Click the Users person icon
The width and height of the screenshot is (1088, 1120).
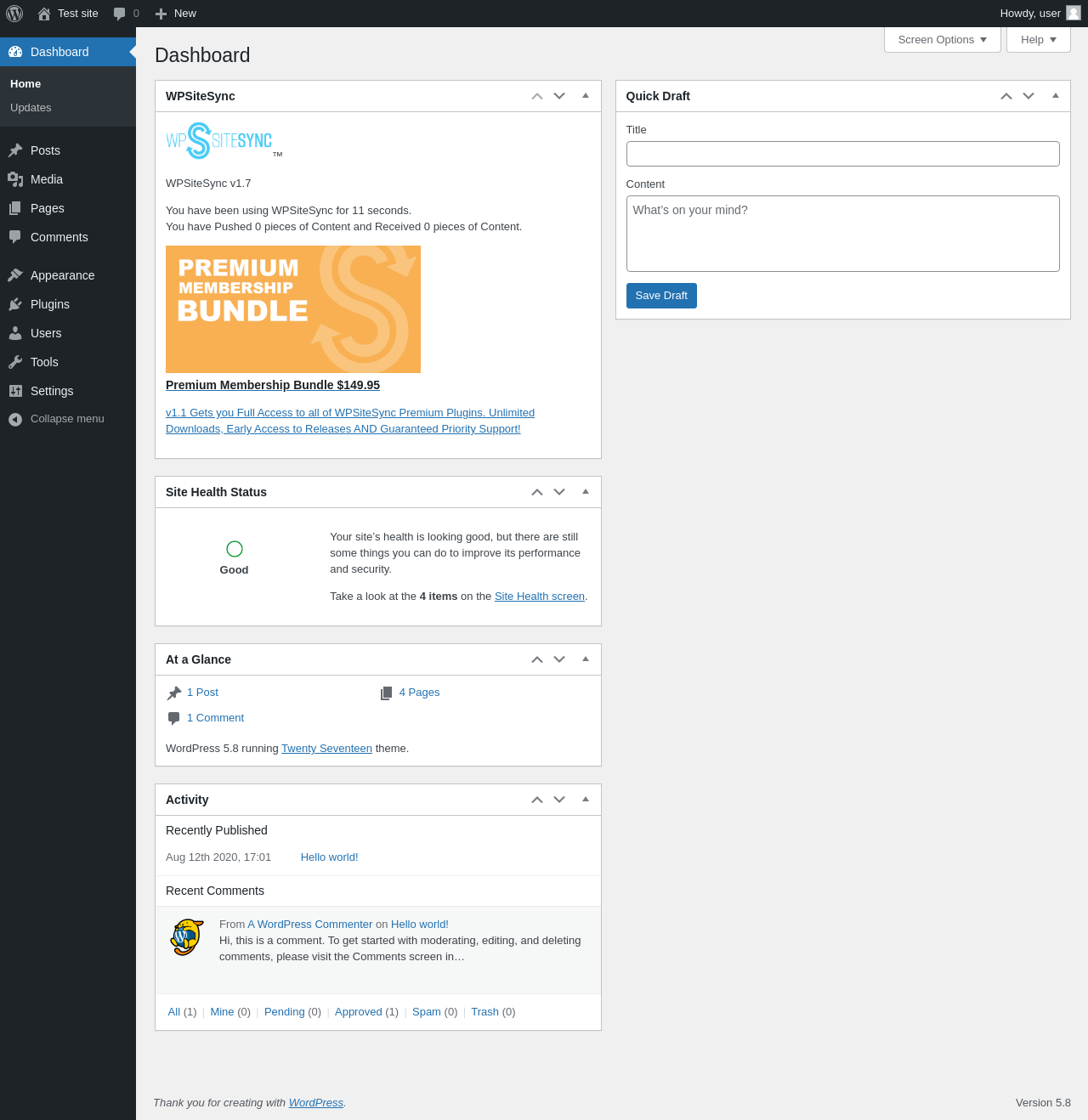[x=15, y=333]
